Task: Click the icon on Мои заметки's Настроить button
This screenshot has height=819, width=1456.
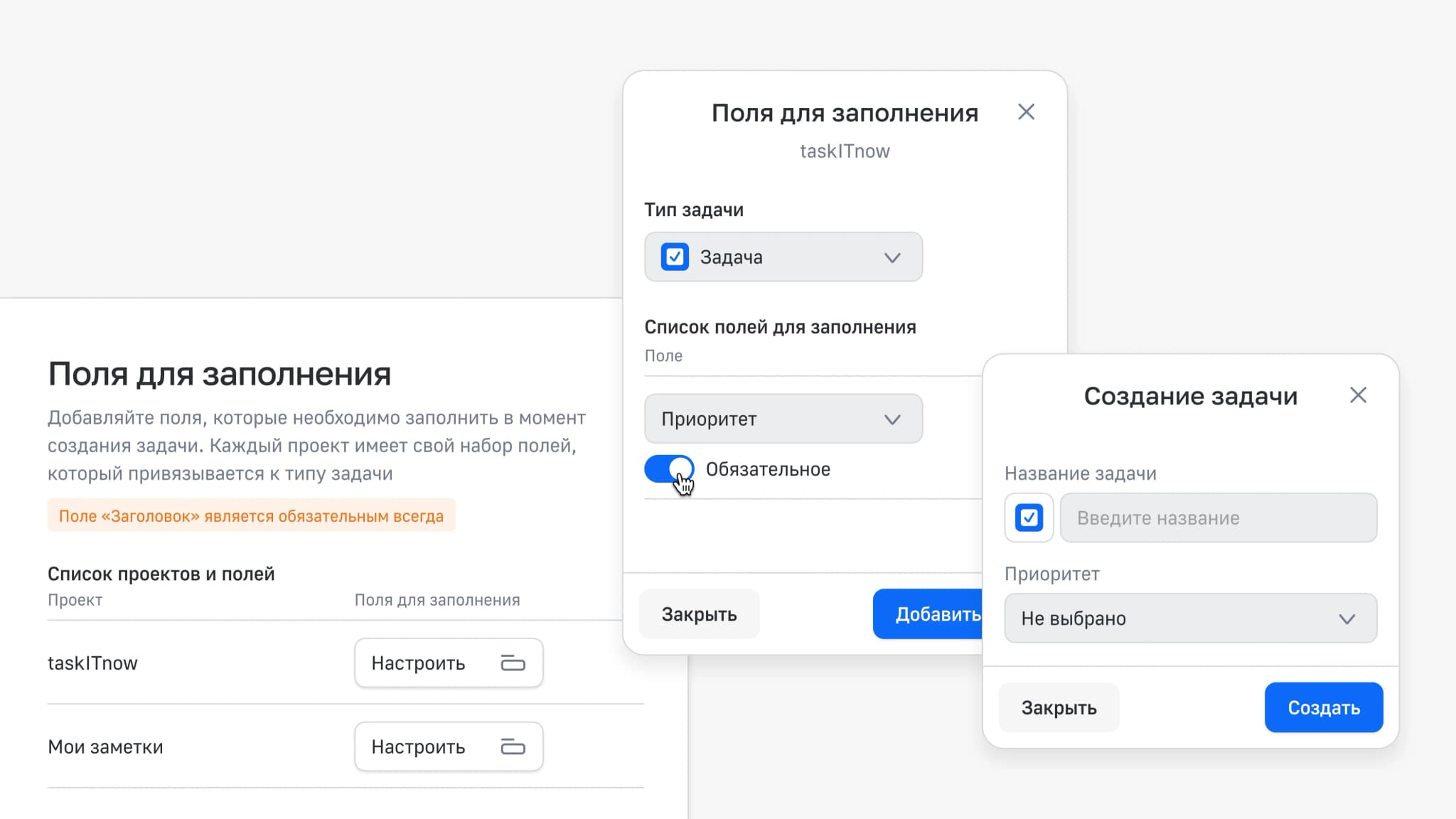Action: pos(513,747)
